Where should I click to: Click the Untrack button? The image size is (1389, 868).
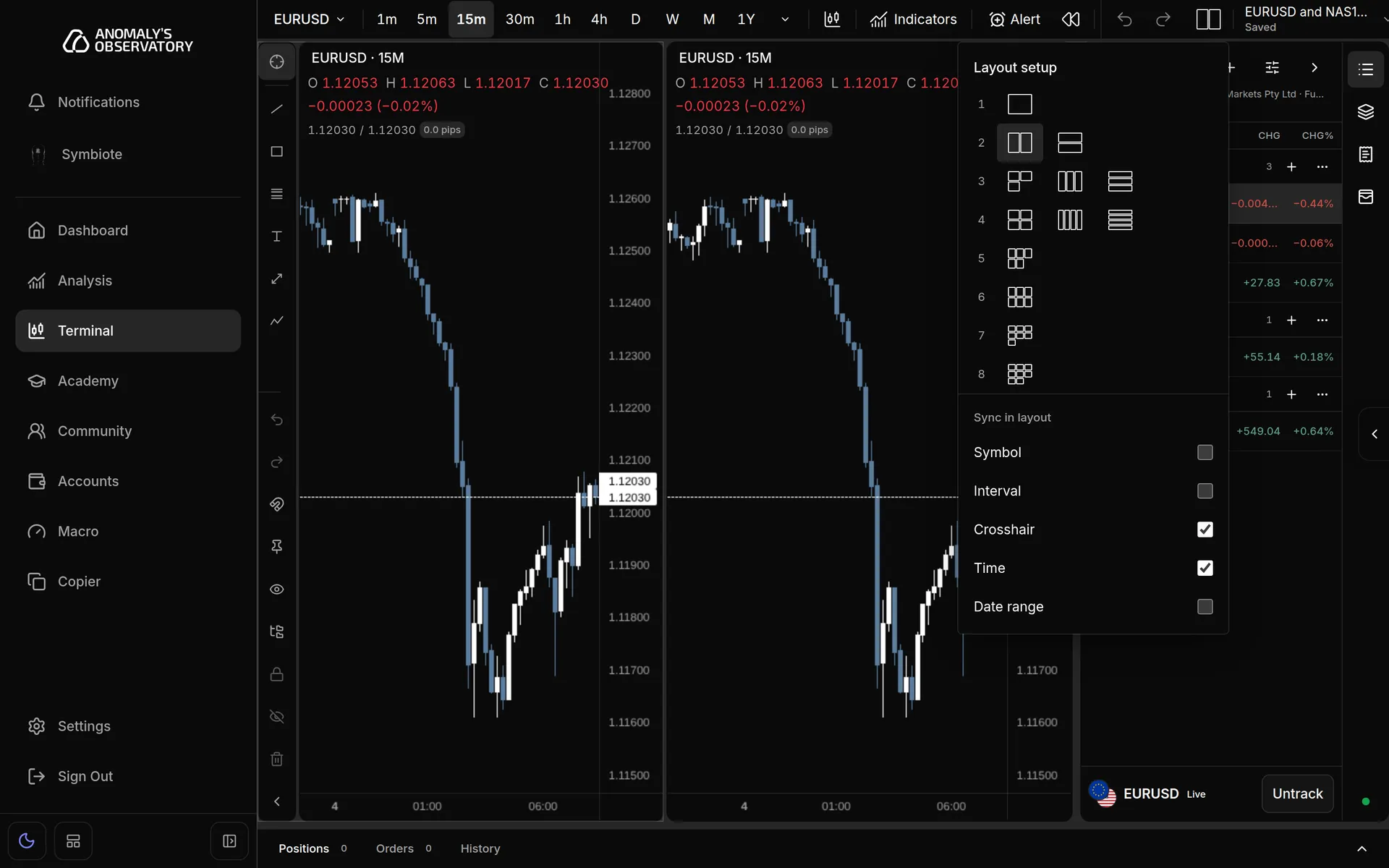click(x=1297, y=793)
